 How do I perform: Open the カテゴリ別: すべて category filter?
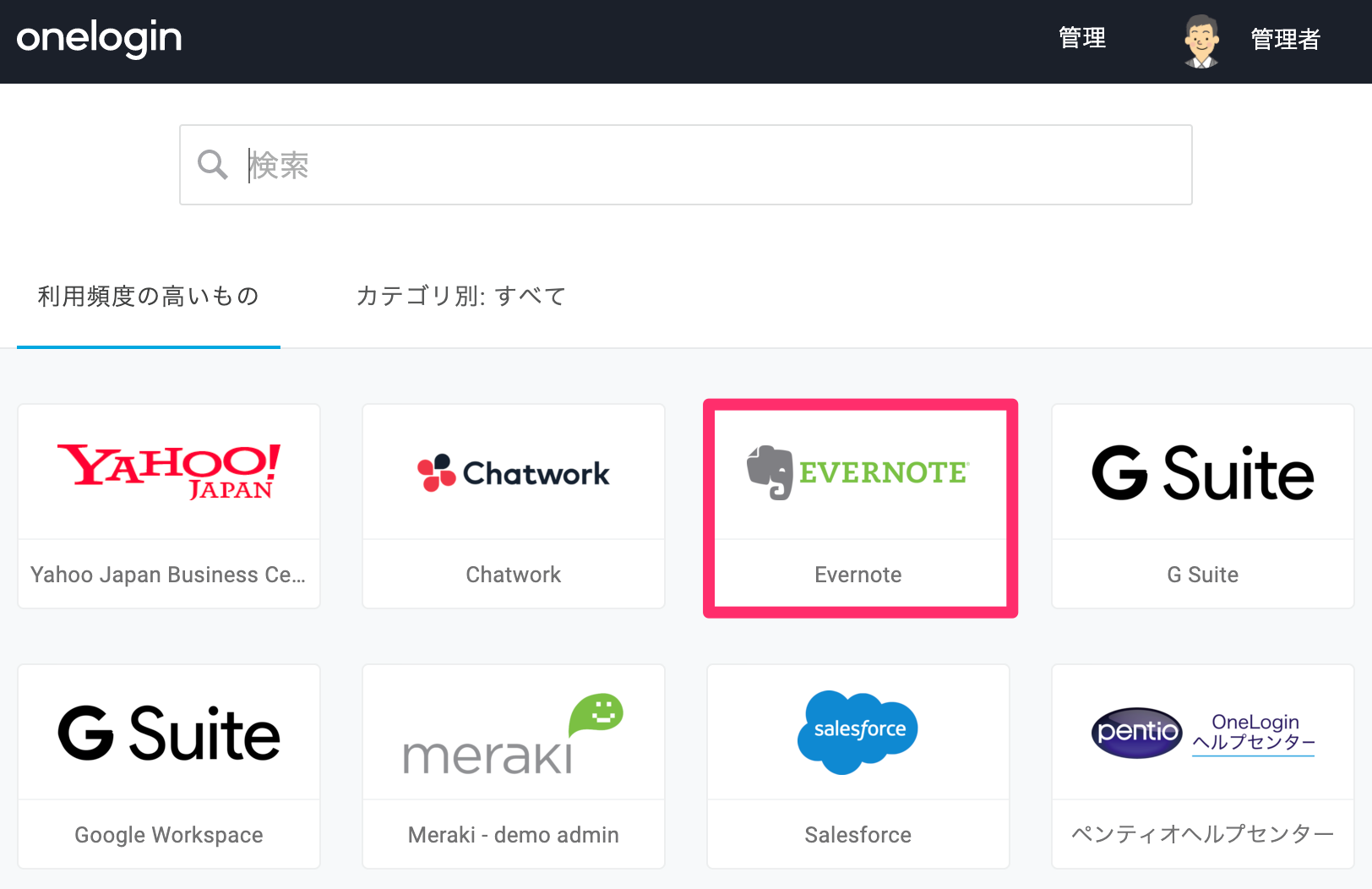click(x=460, y=296)
